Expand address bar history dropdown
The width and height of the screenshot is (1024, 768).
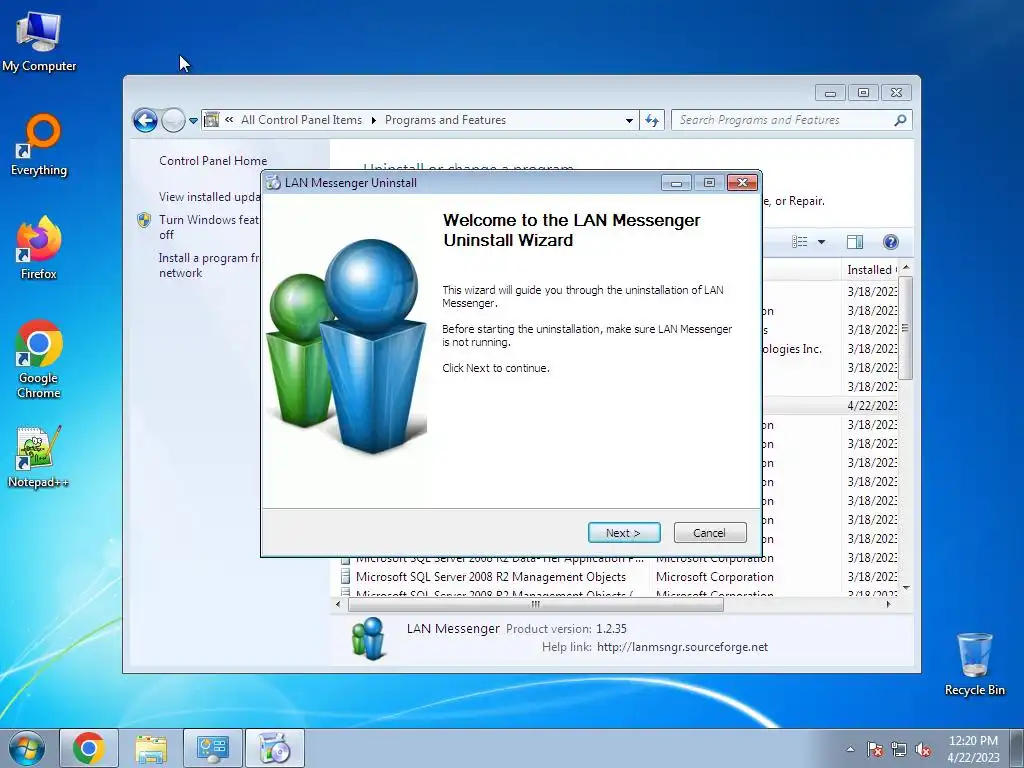pyautogui.click(x=629, y=120)
